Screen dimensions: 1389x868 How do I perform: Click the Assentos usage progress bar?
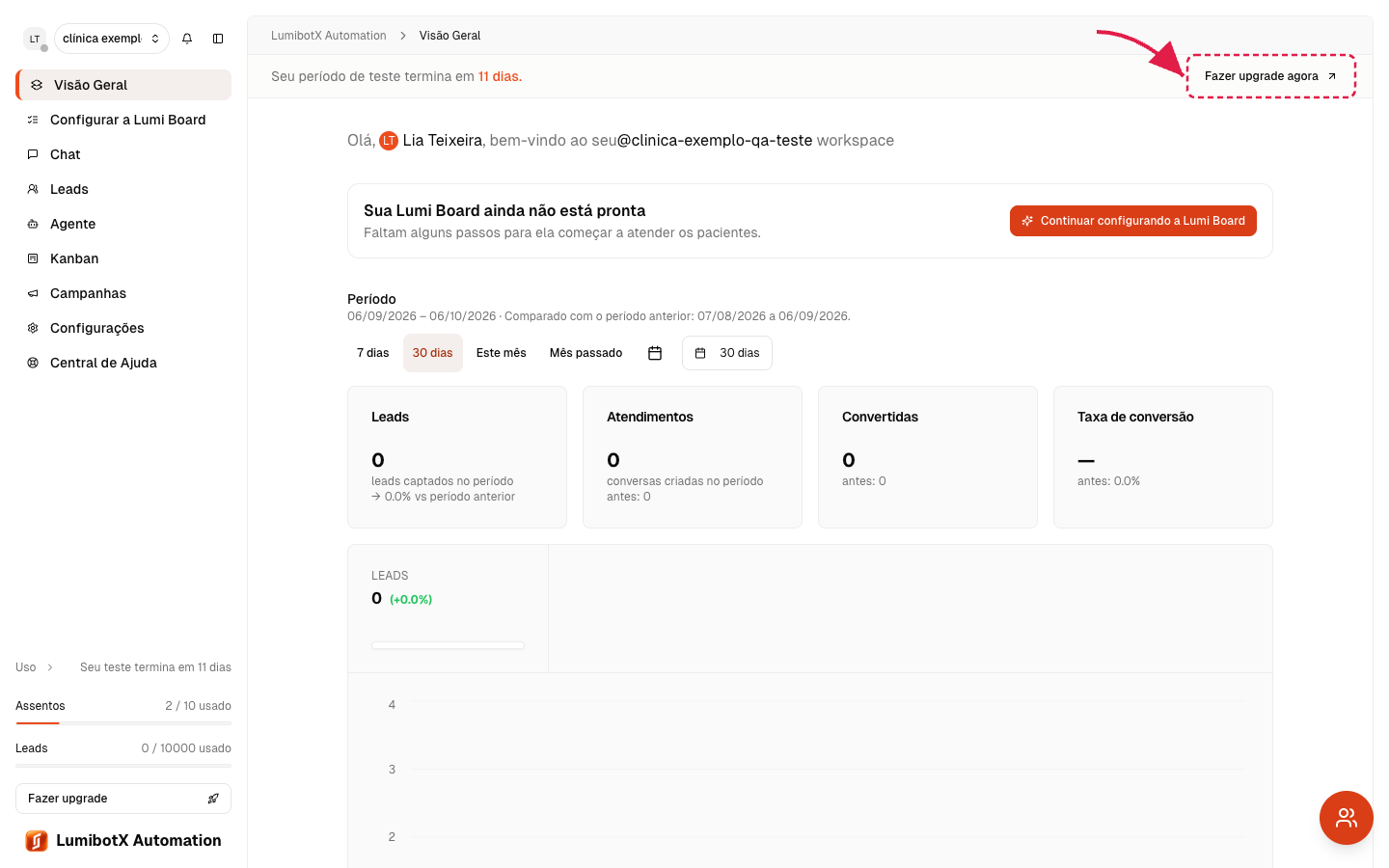tap(123, 722)
